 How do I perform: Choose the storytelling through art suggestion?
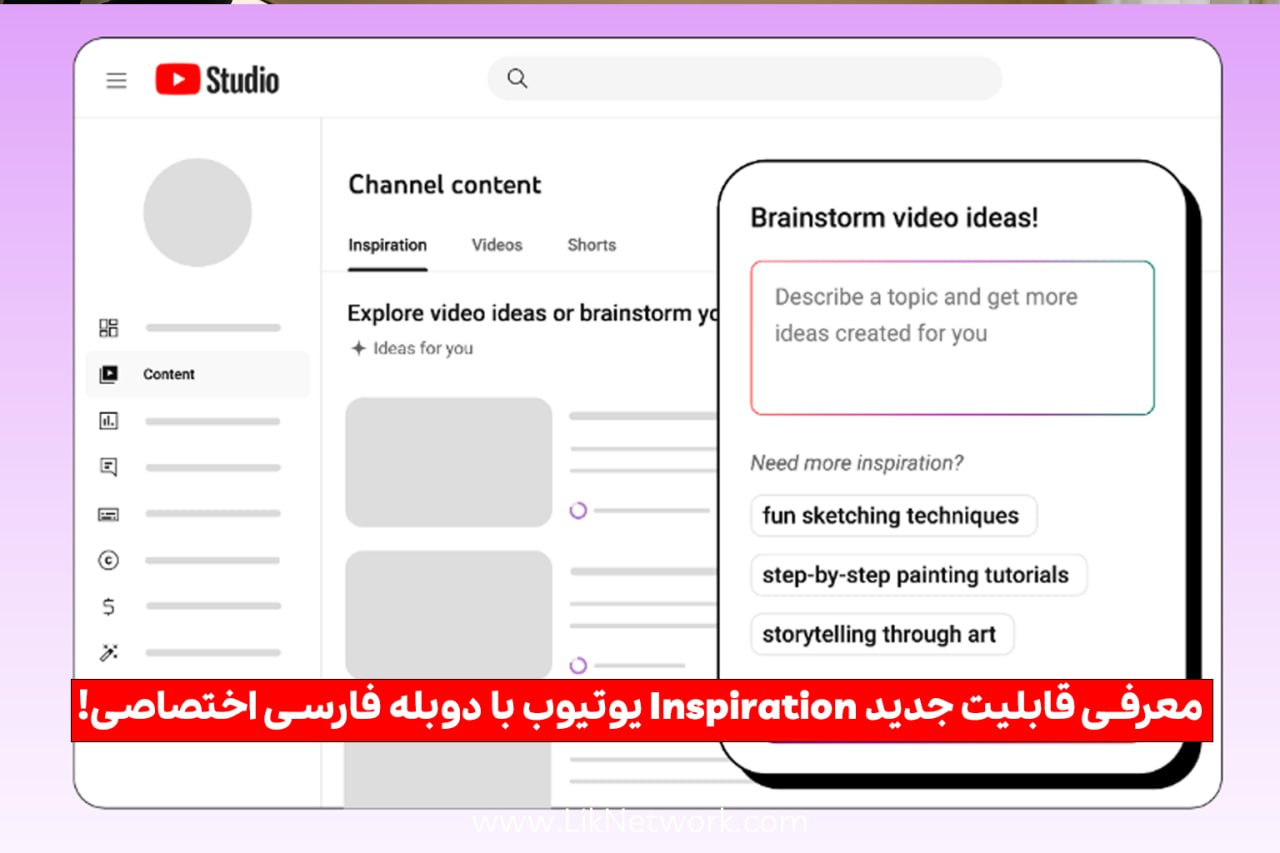(x=882, y=634)
